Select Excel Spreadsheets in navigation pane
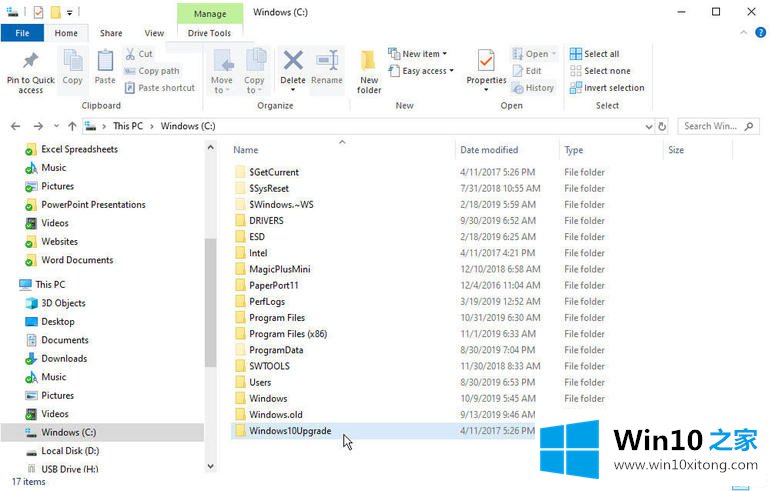This screenshot has width=770, height=491. click(x=79, y=149)
